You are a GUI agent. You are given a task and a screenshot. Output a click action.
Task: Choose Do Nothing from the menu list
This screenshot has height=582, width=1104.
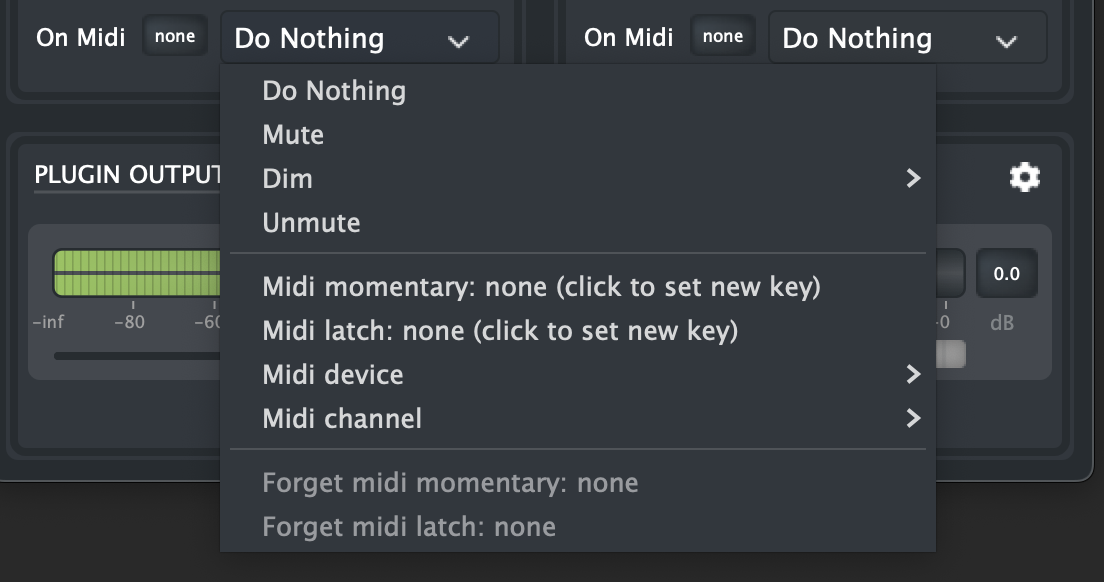pyautogui.click(x=334, y=91)
